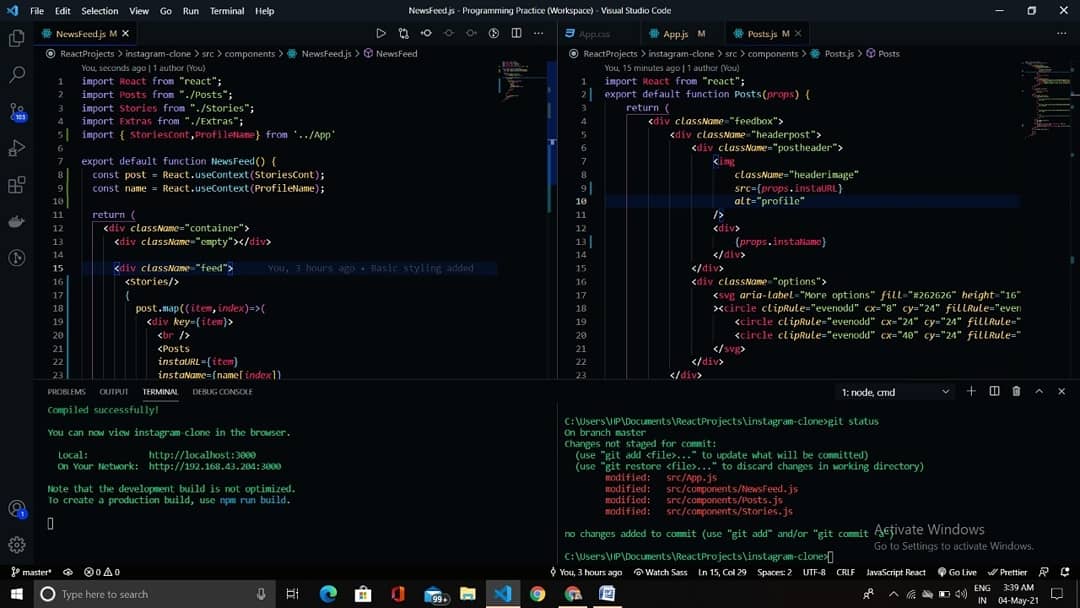Maximize the panel using the up chevron
Viewport: 1080px width, 608px height.
1039,391
